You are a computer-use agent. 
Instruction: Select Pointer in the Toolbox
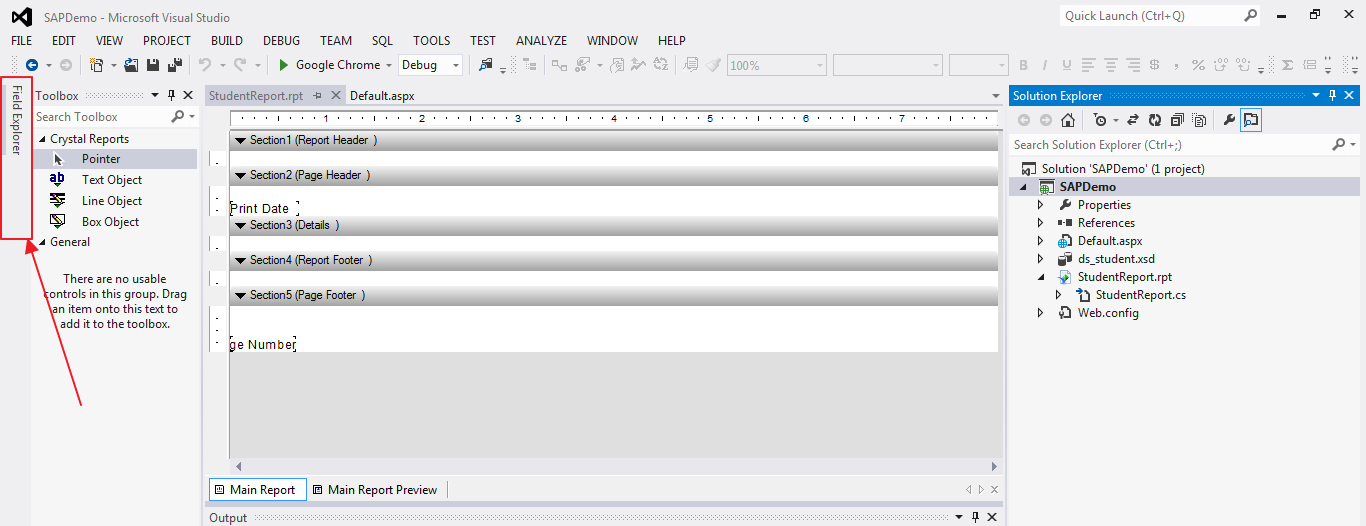(115, 159)
